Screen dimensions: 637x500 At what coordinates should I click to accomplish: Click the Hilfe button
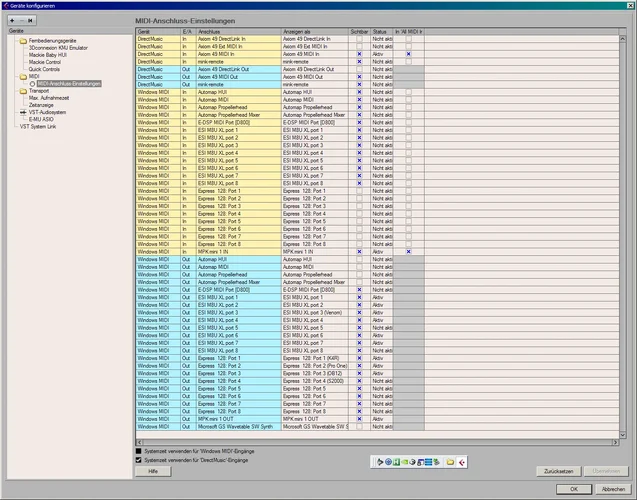[153, 471]
